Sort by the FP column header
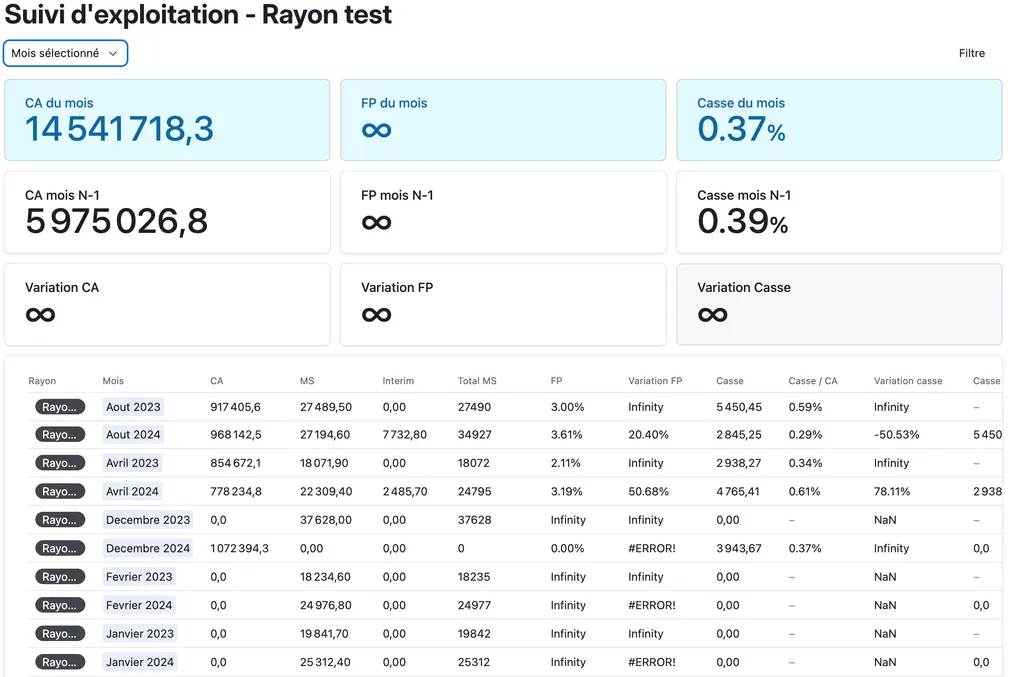This screenshot has width=1024, height=677. pos(556,381)
